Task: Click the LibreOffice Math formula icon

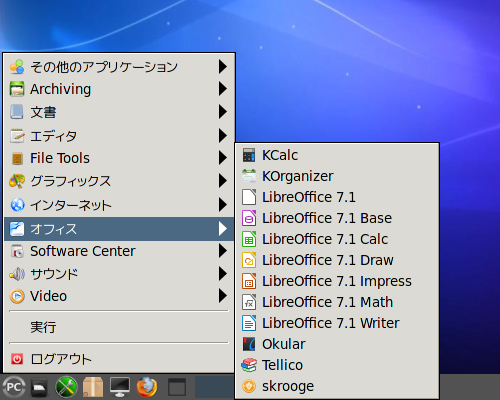Action: click(249, 302)
